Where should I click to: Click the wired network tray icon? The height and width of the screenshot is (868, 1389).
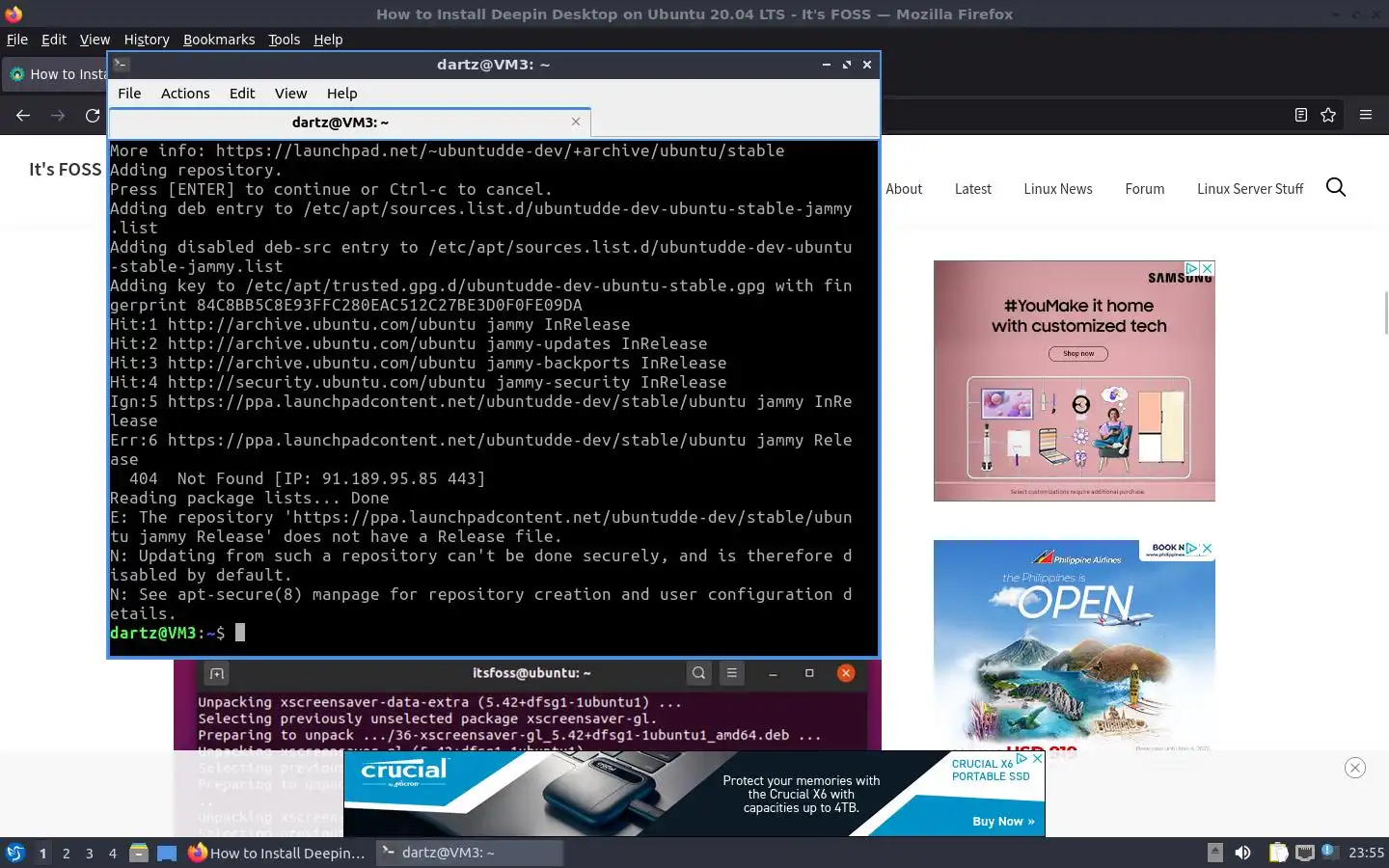click(1305, 853)
